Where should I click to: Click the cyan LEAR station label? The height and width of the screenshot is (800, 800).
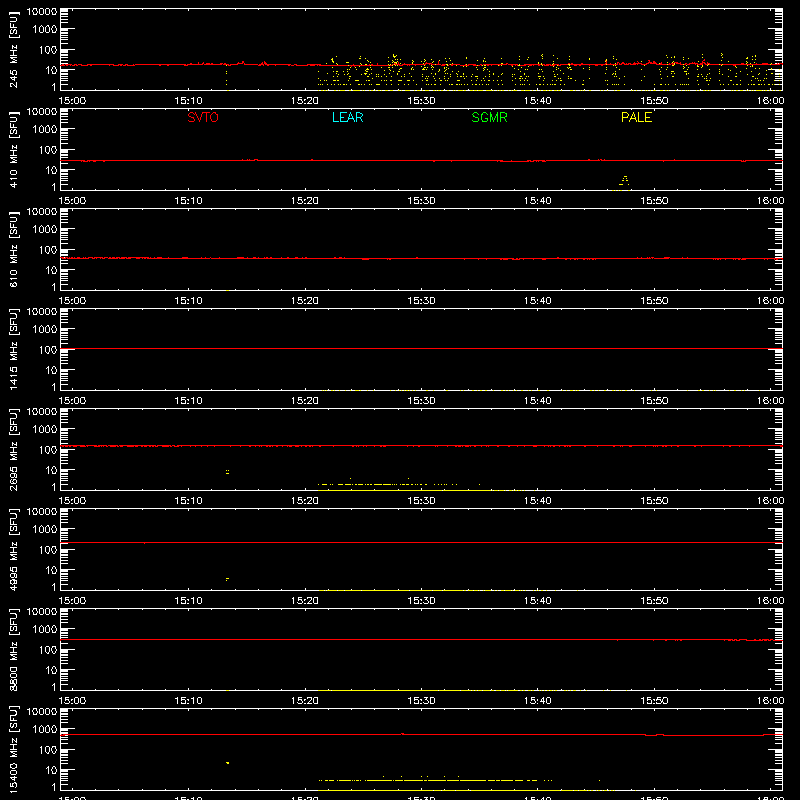(347, 117)
